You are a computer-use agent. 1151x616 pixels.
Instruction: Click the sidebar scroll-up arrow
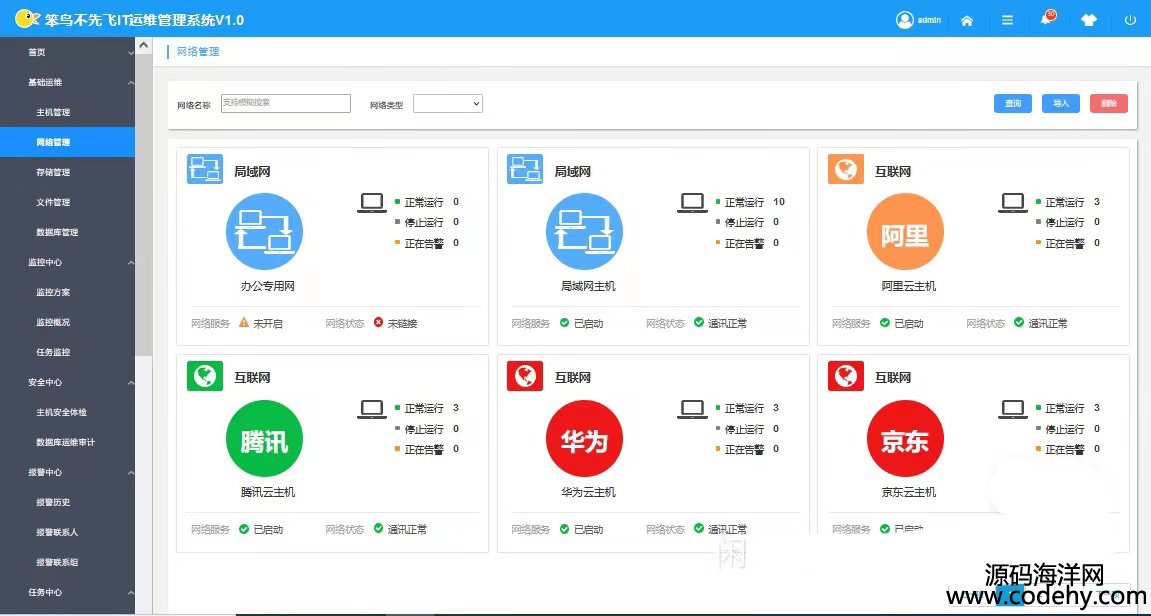(144, 46)
